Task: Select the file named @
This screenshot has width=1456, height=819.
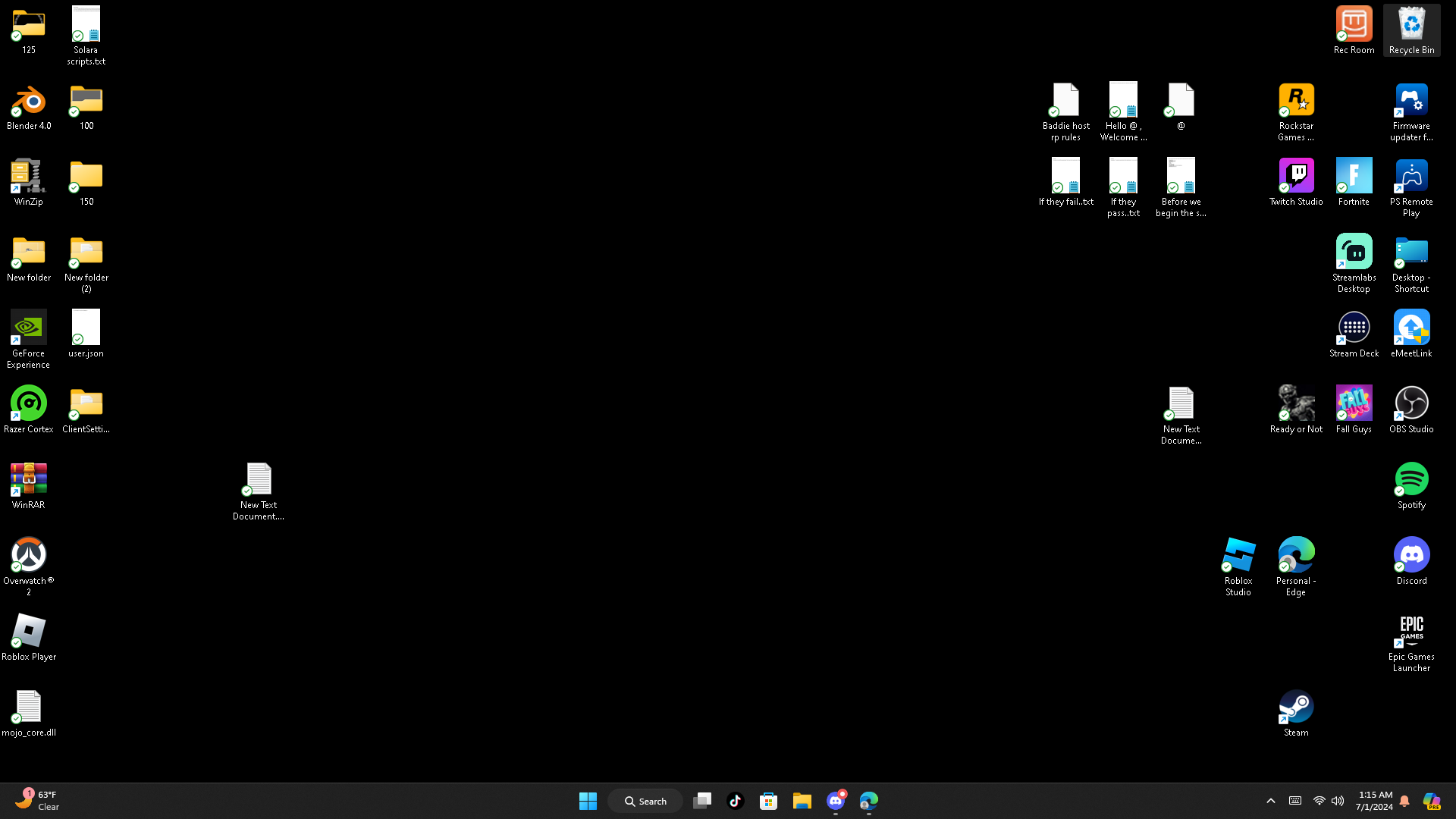Action: [1181, 108]
